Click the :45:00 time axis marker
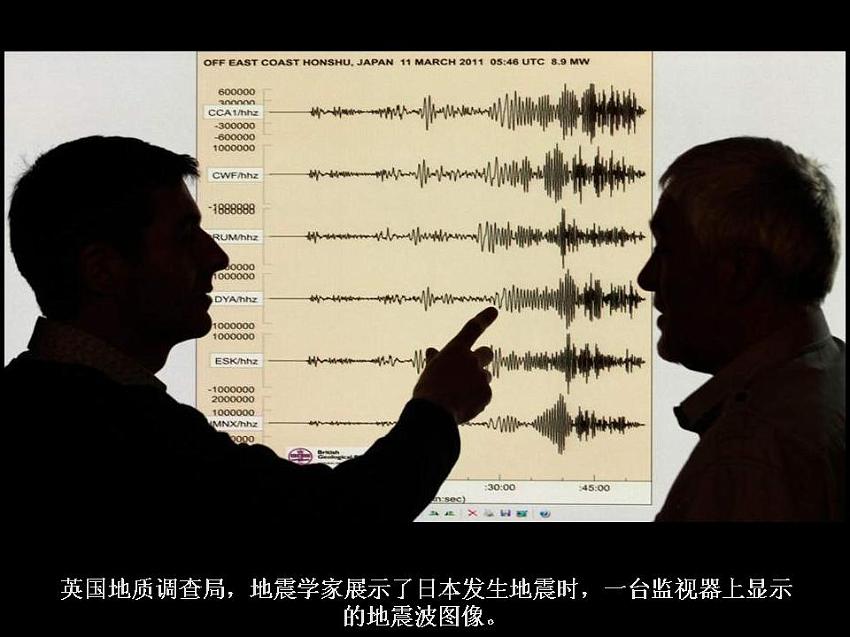Screen dimensions: 850x637 coord(594,488)
